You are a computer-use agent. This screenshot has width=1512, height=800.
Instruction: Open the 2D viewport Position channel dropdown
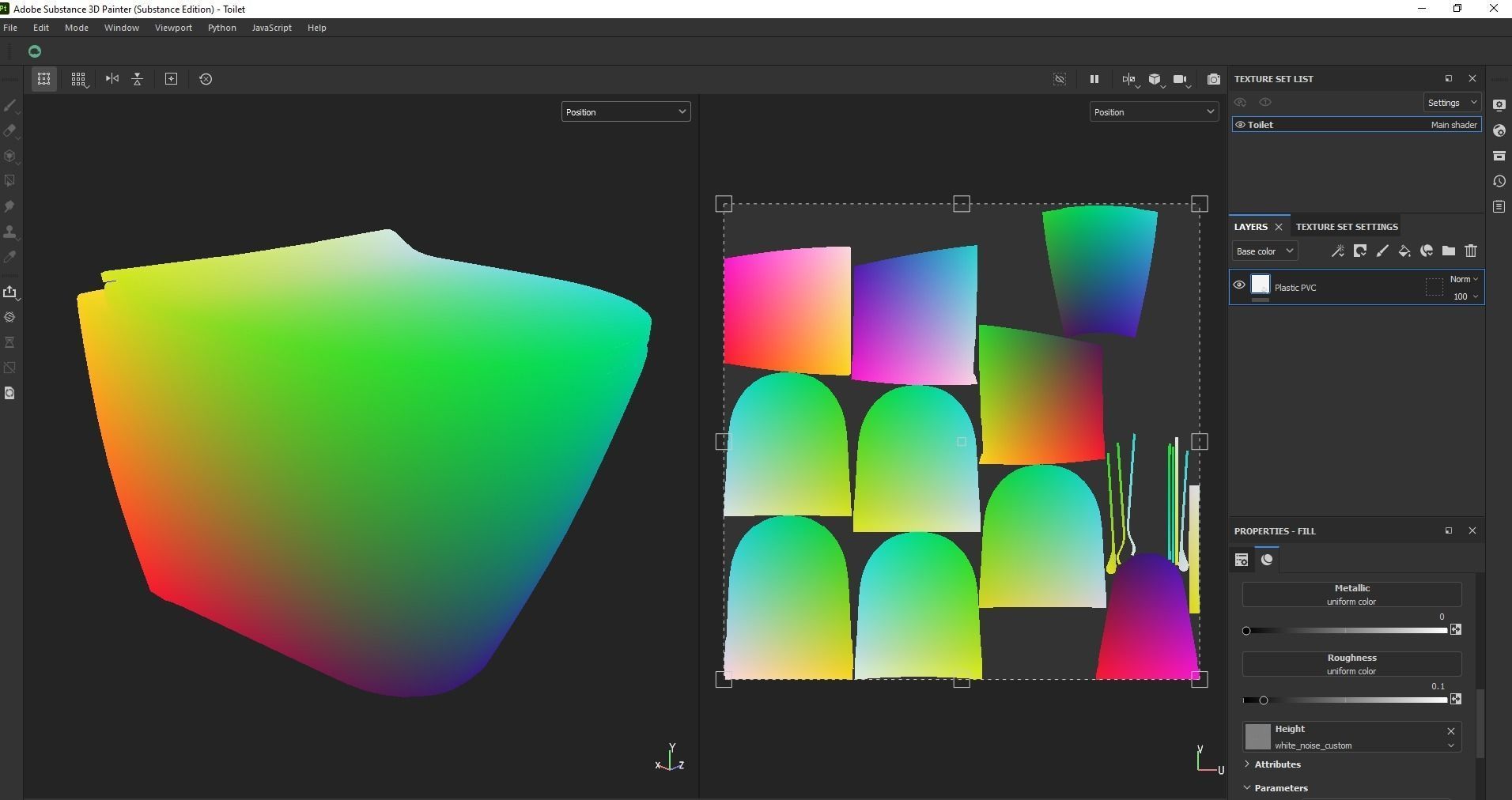point(1154,112)
